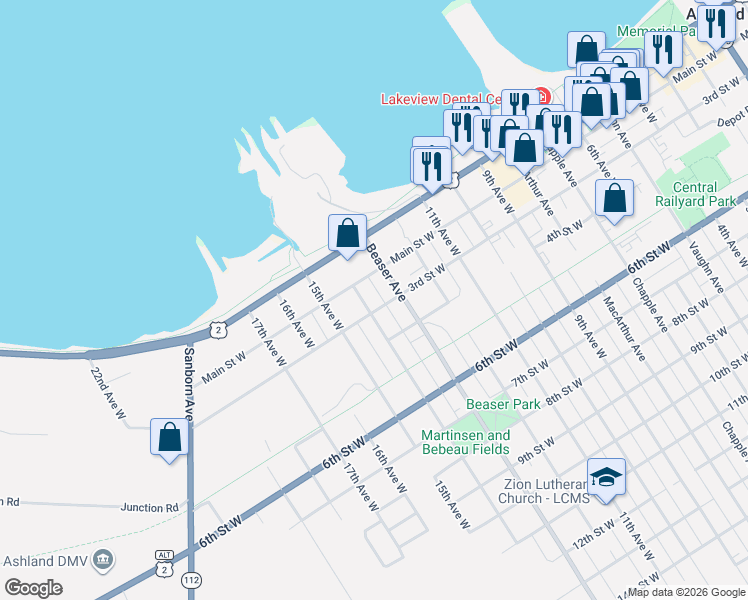Click the 6th Ave street label

[x=598, y=160]
